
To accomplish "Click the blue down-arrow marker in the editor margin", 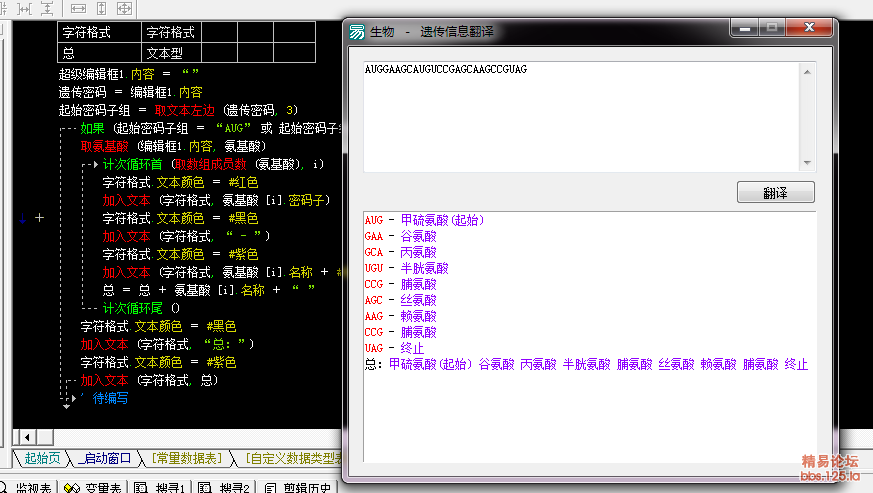I will tap(22, 218).
